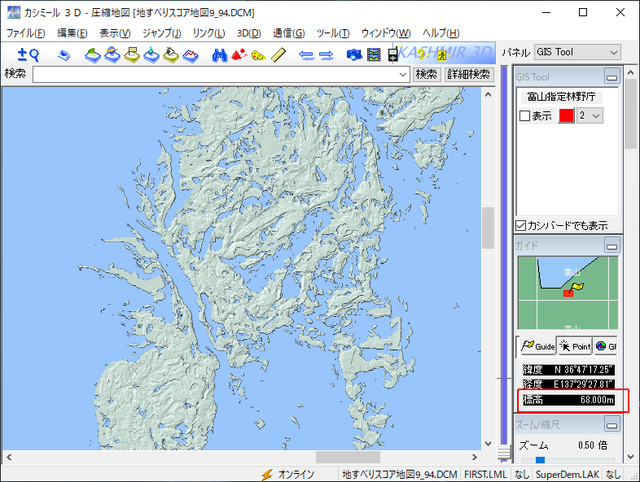Click the 詳細検索 button
Viewport: 640px width, 482px height.
[469, 74]
